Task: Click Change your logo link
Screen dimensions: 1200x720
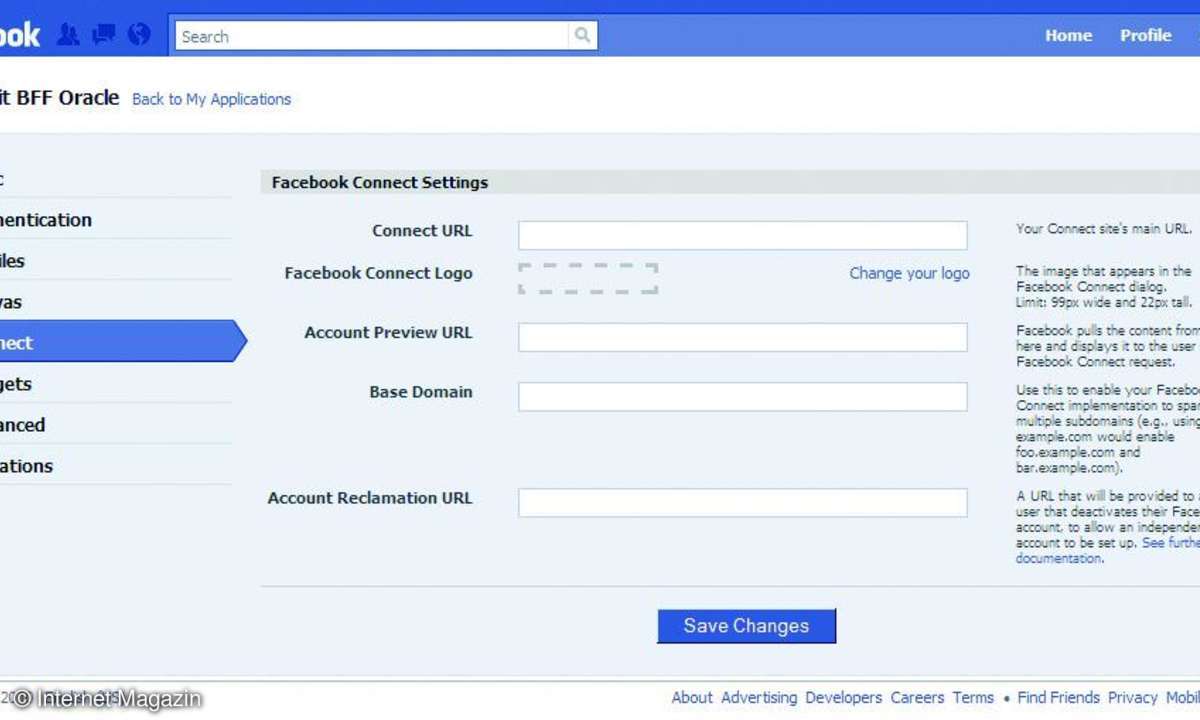Action: [909, 273]
